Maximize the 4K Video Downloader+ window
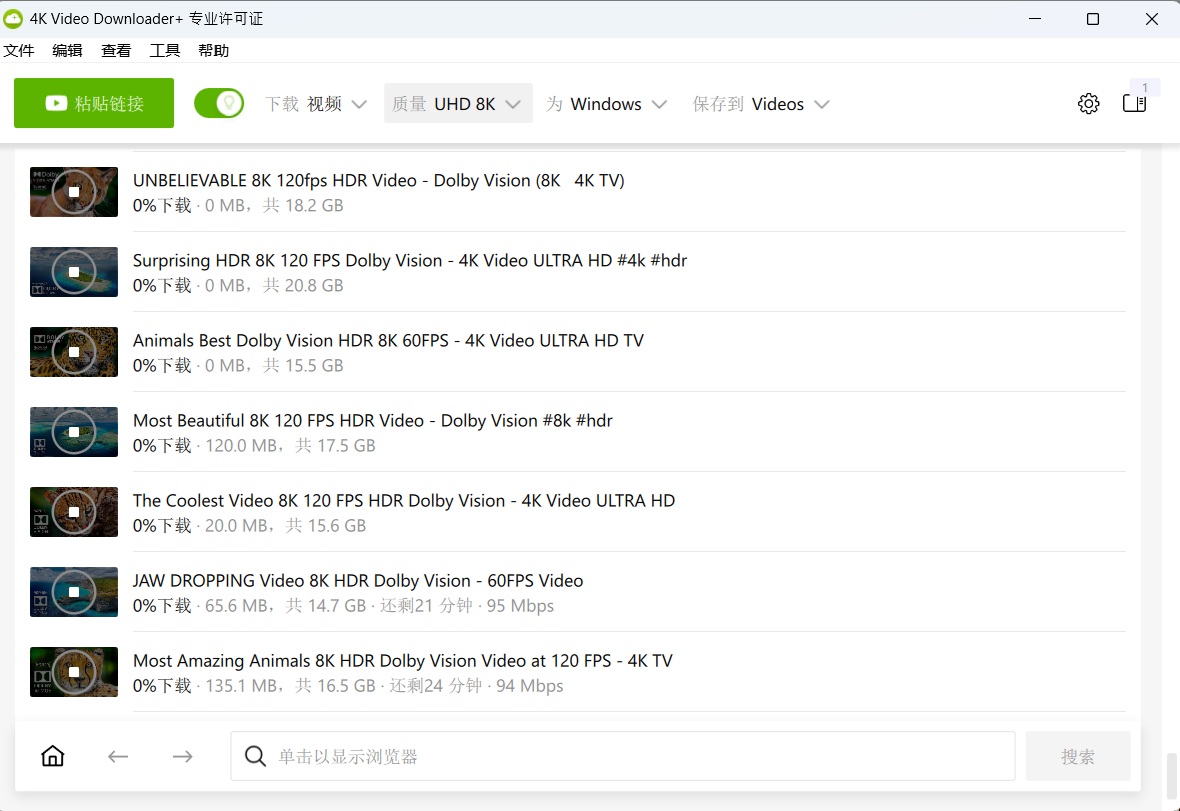 click(1093, 19)
